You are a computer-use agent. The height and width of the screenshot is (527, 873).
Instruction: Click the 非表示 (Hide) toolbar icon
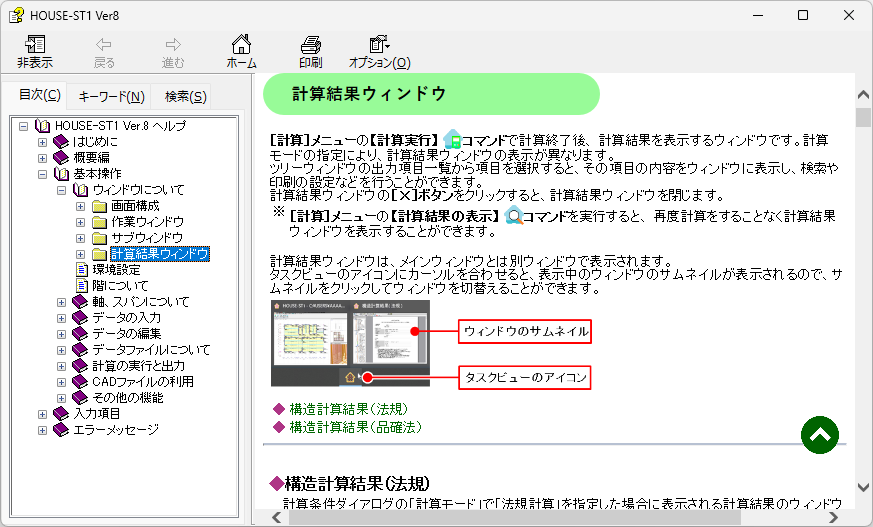pos(35,45)
